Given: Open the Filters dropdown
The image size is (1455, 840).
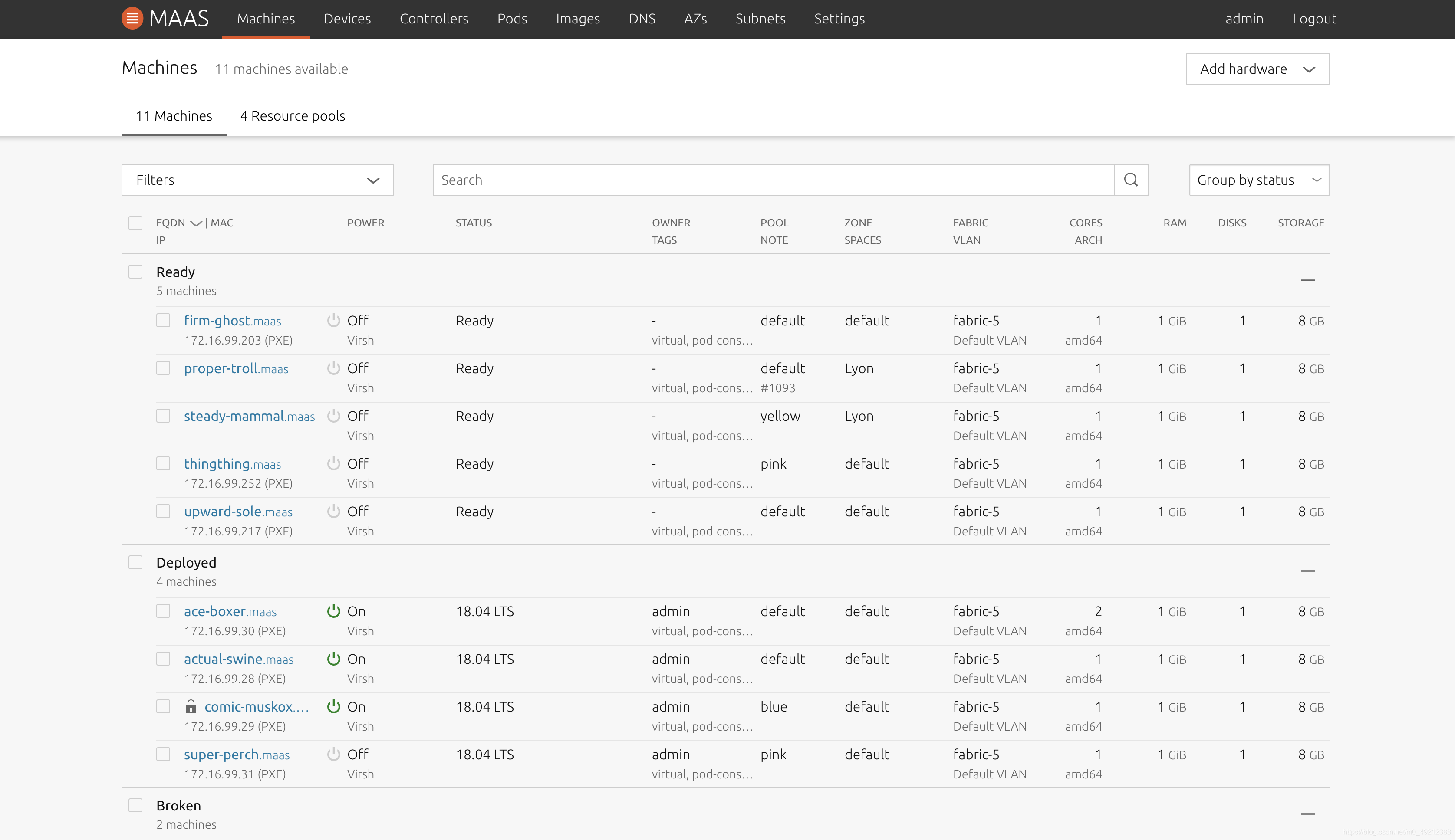Looking at the screenshot, I should (257, 180).
